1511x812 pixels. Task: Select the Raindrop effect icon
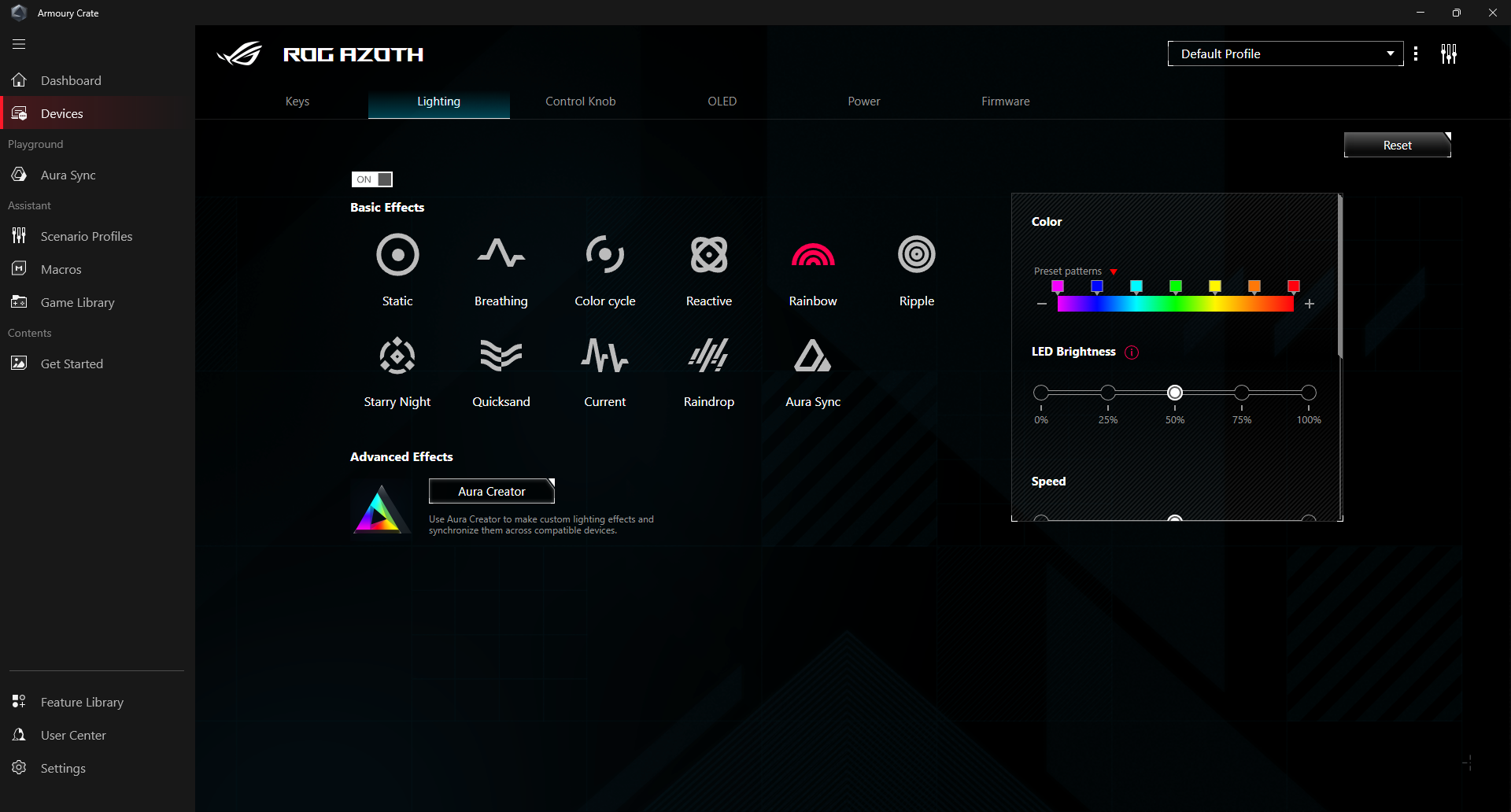pos(709,355)
